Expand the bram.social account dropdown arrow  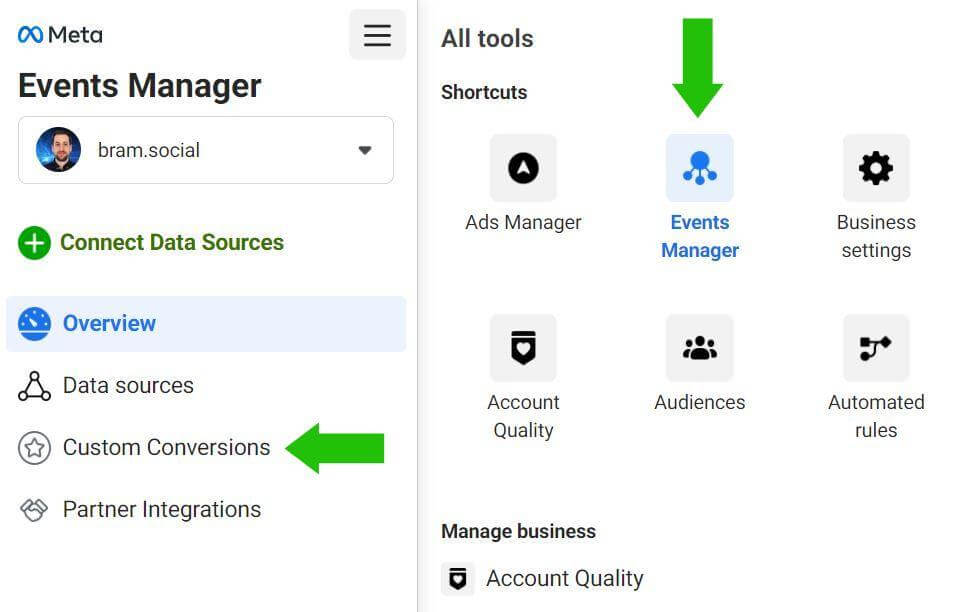pos(365,150)
